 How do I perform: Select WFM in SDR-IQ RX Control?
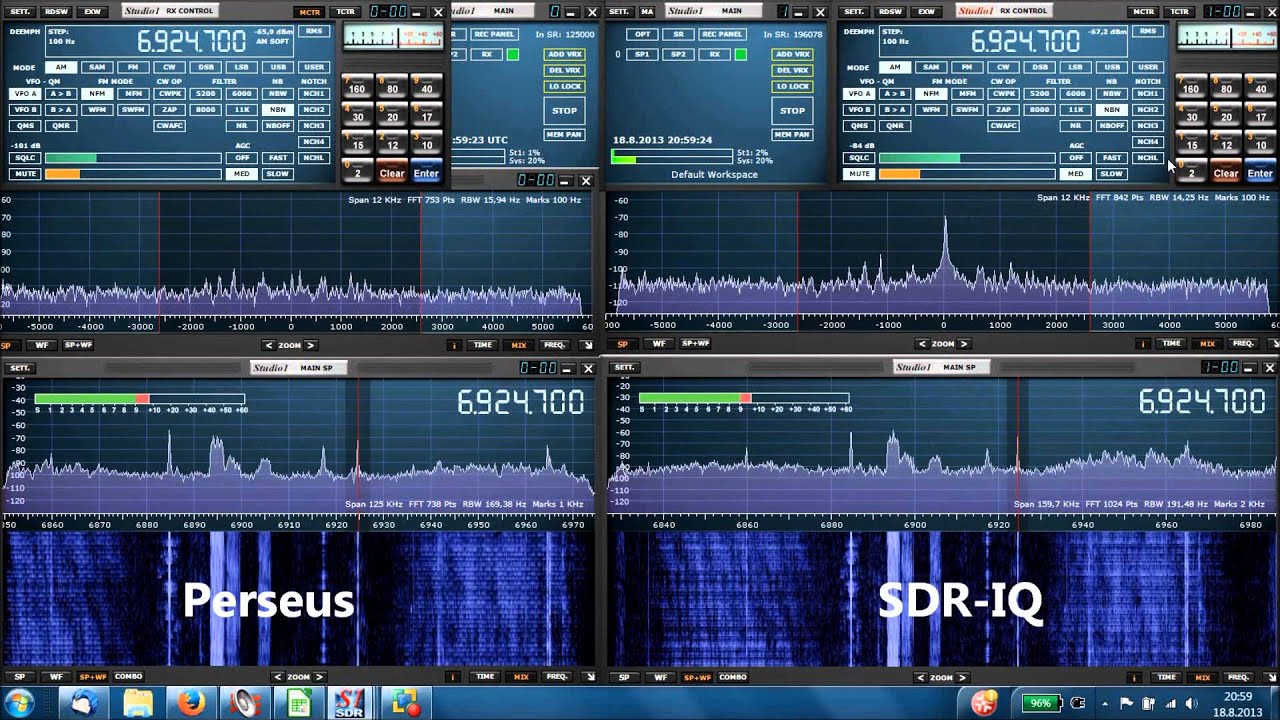(x=931, y=110)
